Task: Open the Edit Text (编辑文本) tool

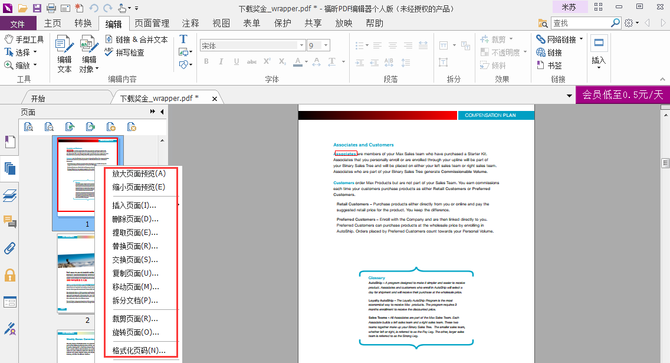Action: point(65,54)
